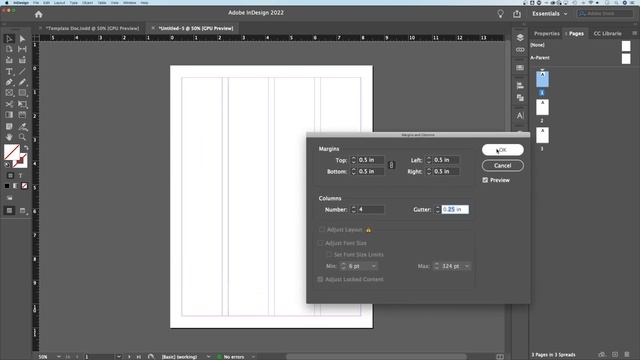Toggle the Adjust Locked Content checkbox
The image size is (640, 360).
[x=320, y=280]
